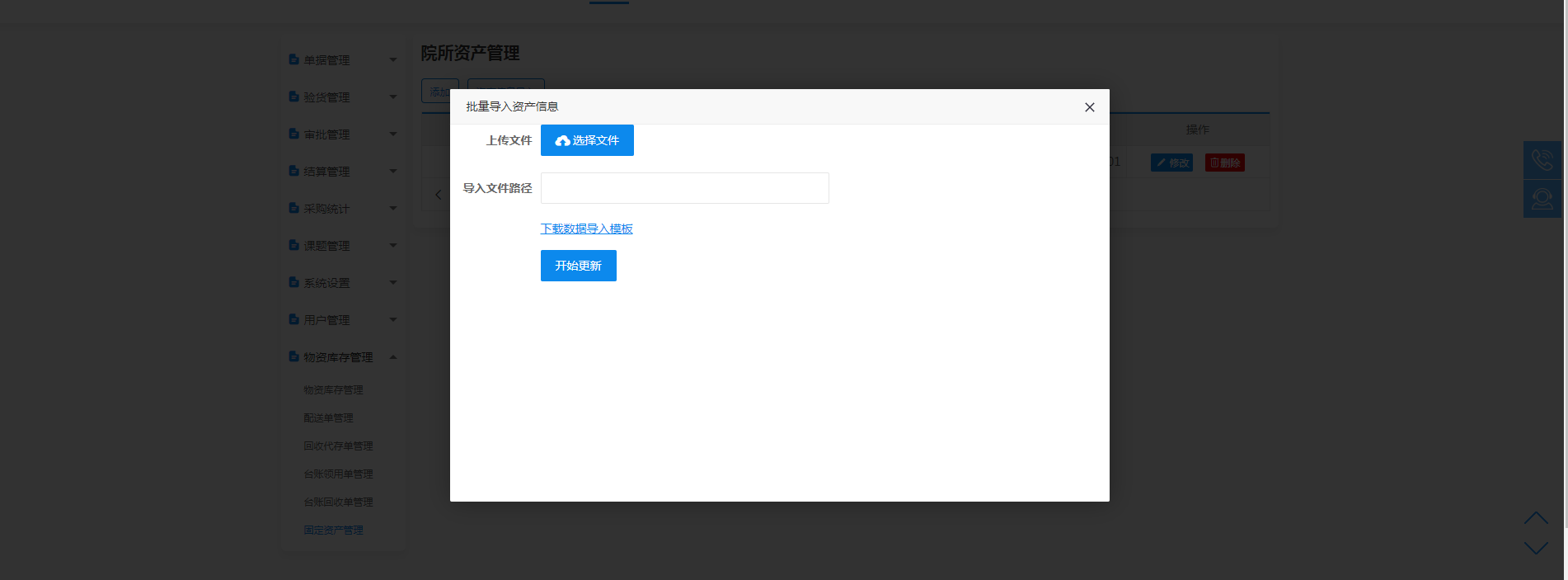
Task: Close the 批量导入资产信息 dialog
Action: pos(1089,107)
